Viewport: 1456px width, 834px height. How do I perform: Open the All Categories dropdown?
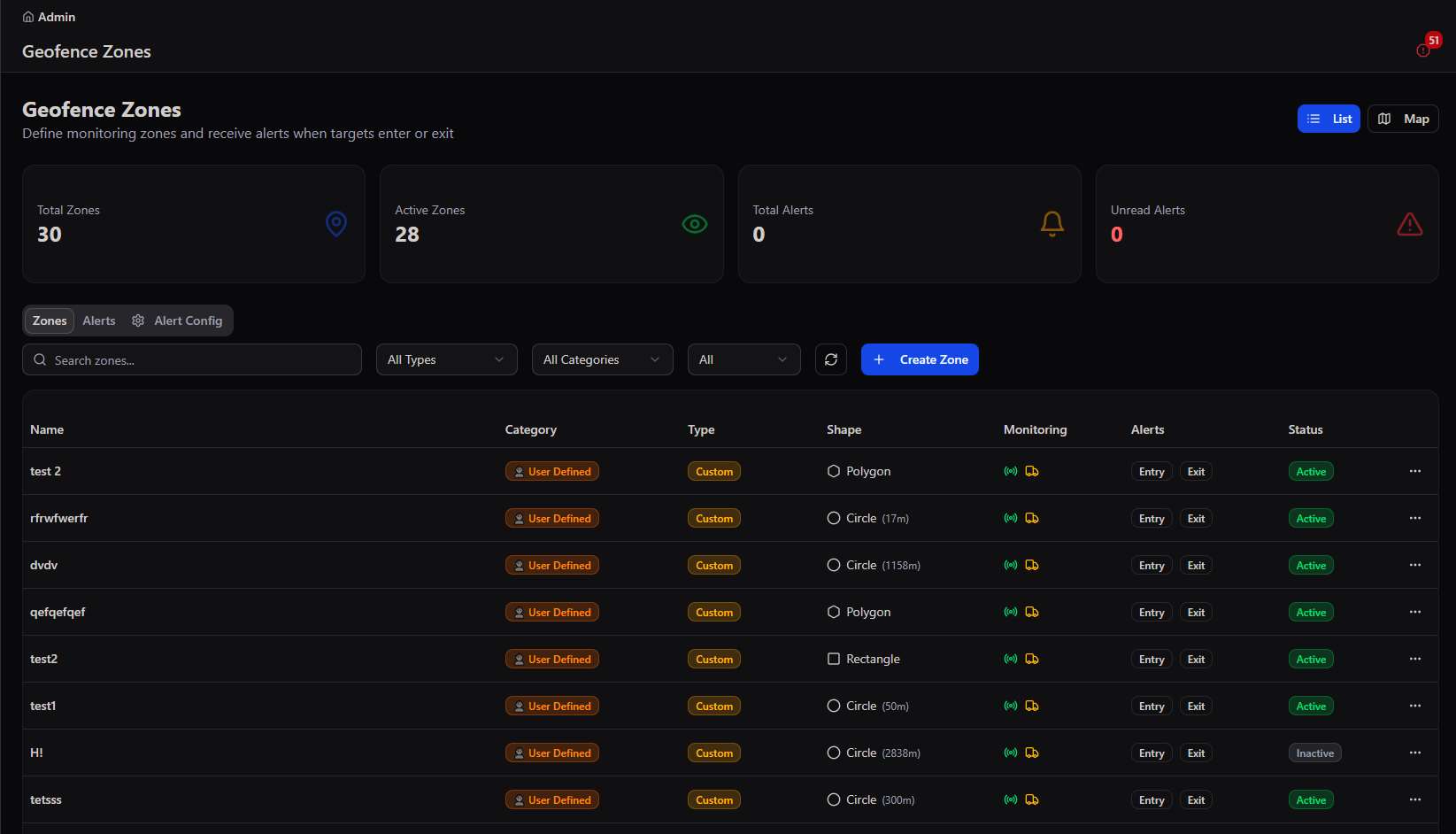click(603, 359)
